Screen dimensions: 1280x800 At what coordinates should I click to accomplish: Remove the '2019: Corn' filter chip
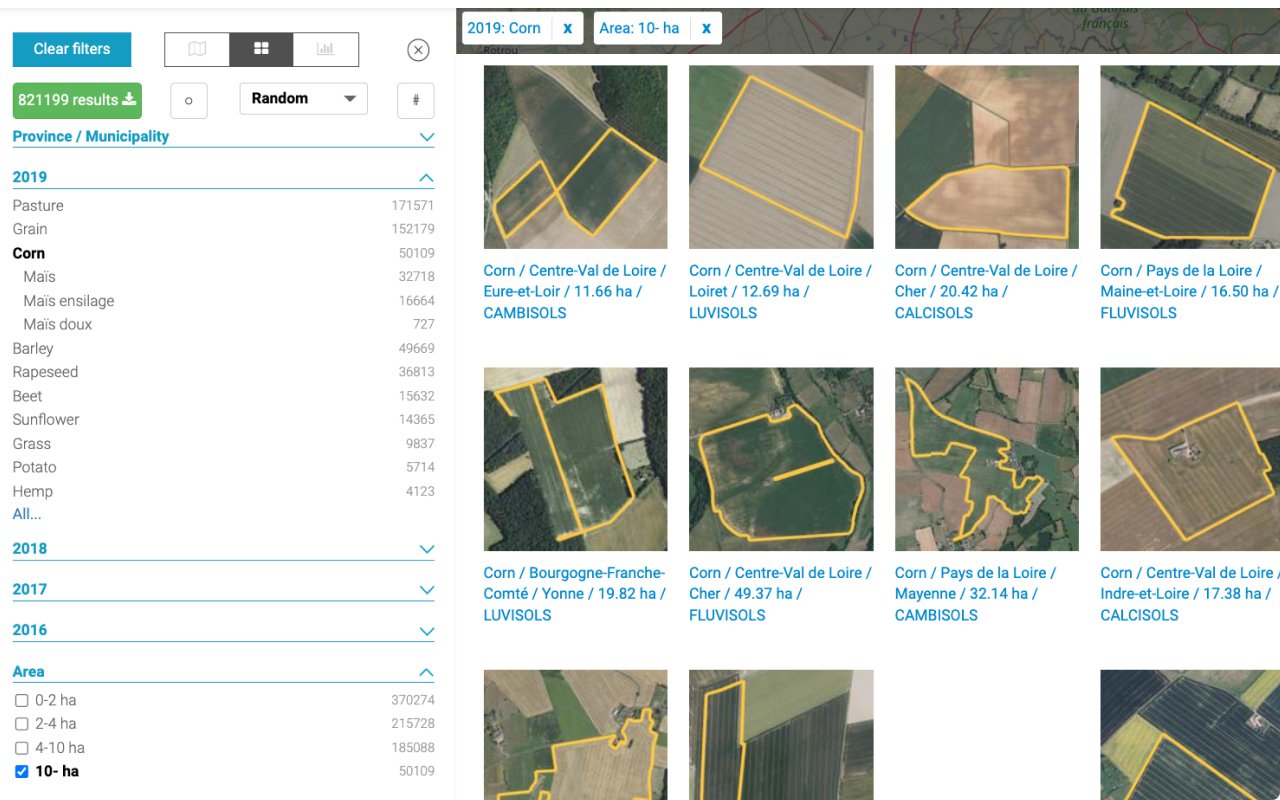pyautogui.click(x=567, y=28)
